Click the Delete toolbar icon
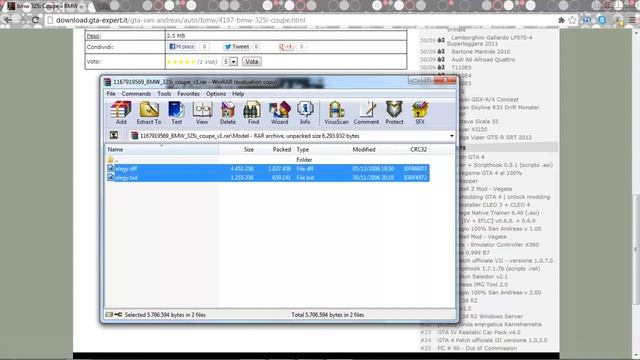Image resolution: width=640 pixels, height=360 pixels. pyautogui.click(x=227, y=113)
